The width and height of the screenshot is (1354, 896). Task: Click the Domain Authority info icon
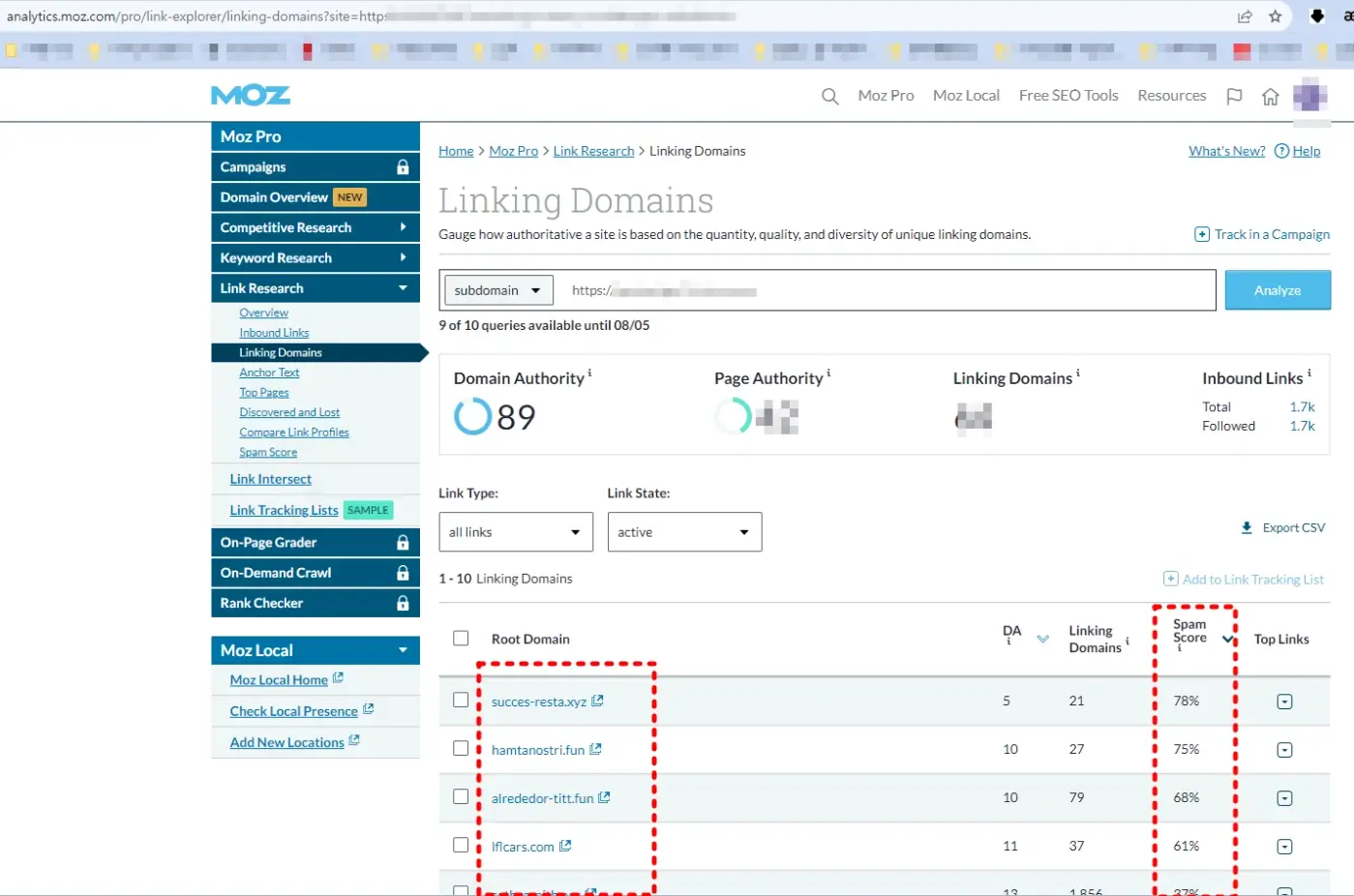pos(589,373)
